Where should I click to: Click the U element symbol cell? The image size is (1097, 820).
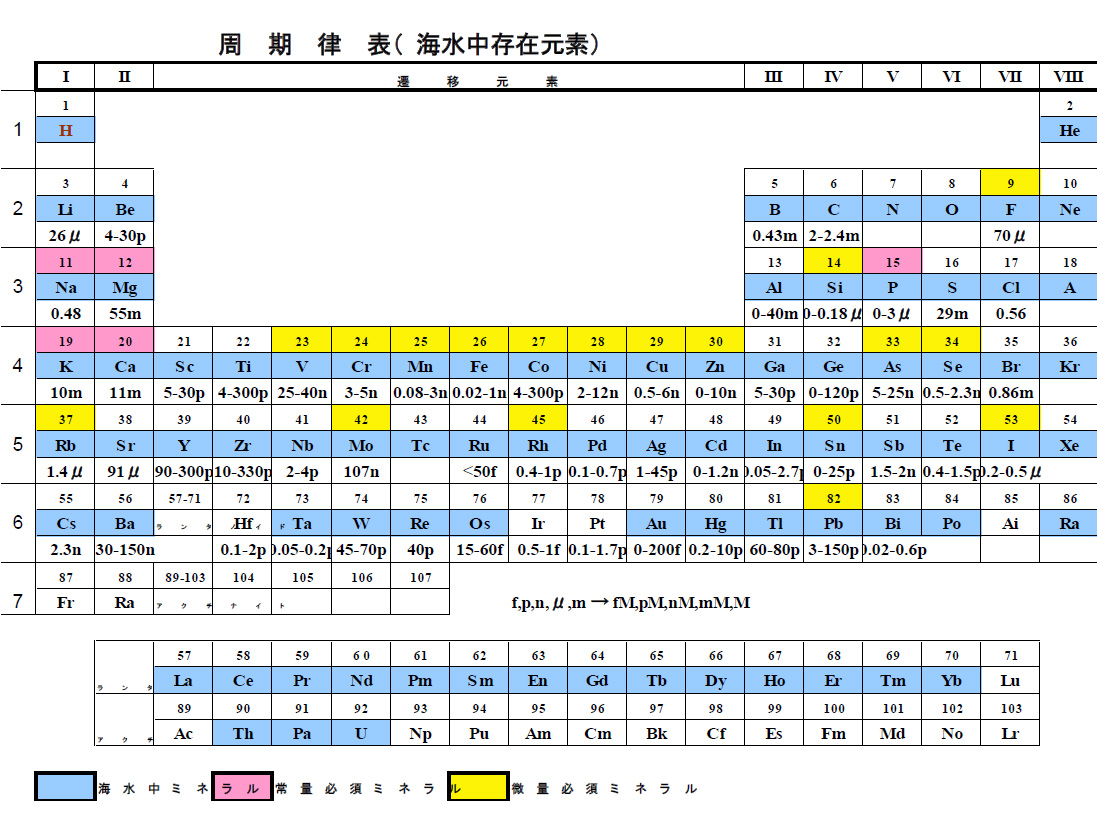pos(360,733)
